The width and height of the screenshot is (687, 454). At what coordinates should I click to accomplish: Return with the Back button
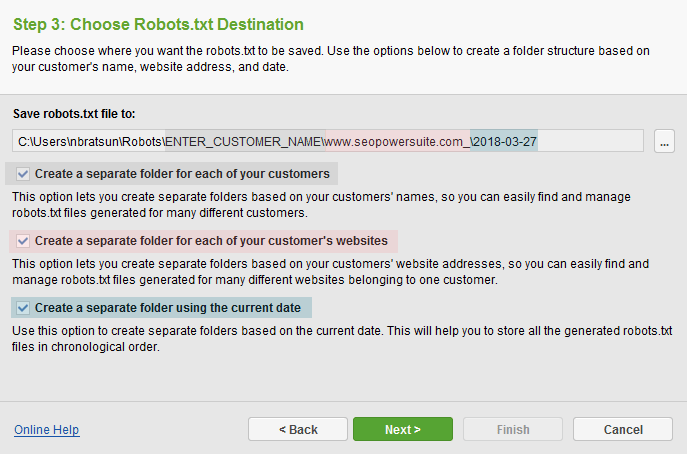[298, 429]
